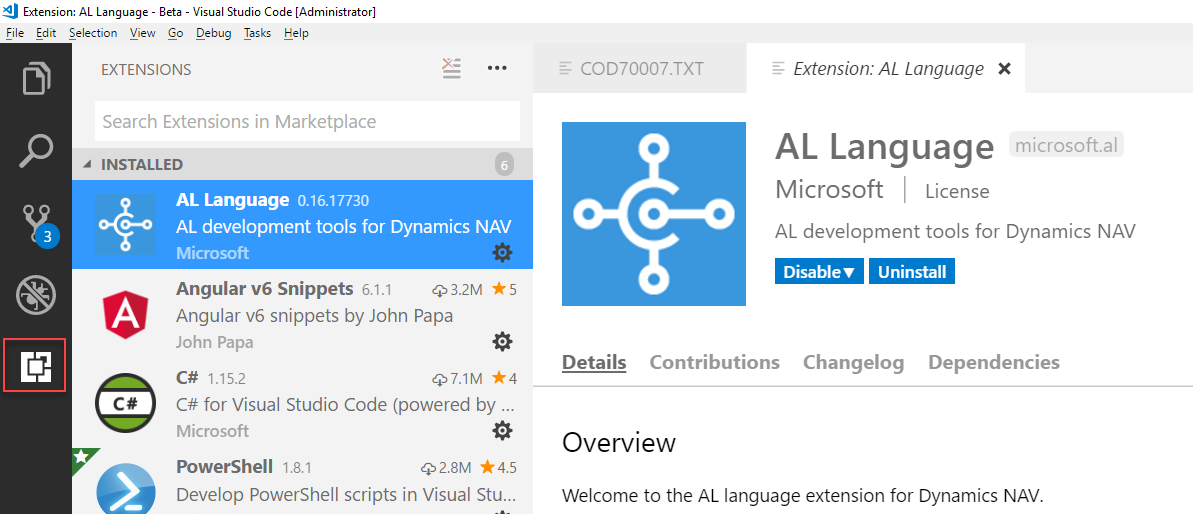Select the Angular v6 Snippets extension row

(303, 313)
